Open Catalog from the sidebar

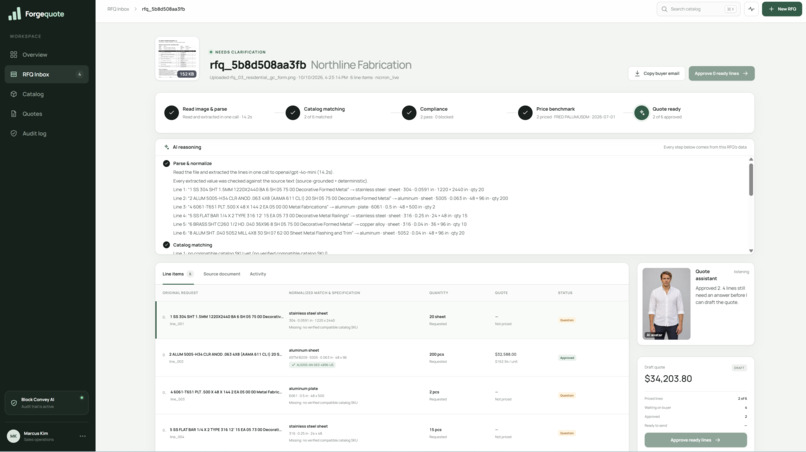(x=46, y=94)
